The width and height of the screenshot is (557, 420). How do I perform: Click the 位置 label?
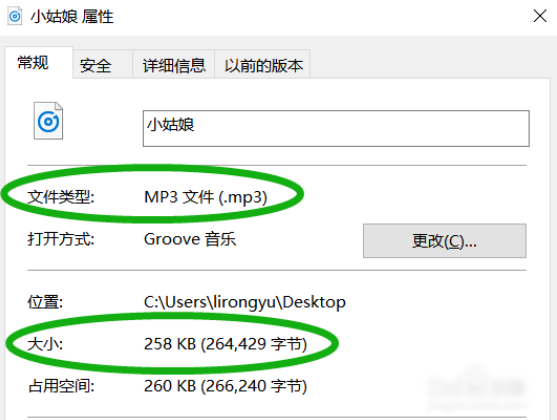click(45, 302)
